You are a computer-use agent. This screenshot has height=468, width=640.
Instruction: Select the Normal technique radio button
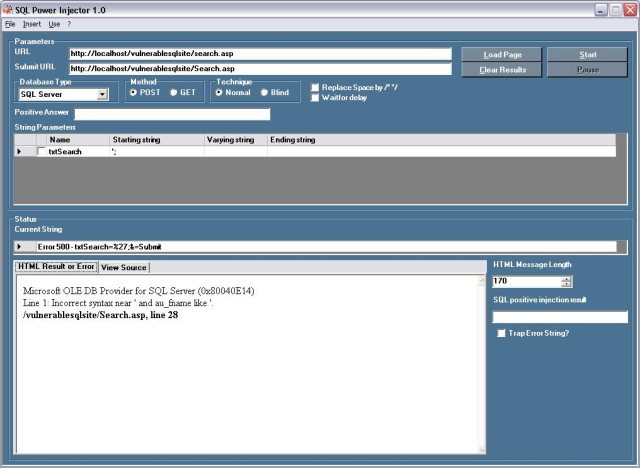(219, 93)
